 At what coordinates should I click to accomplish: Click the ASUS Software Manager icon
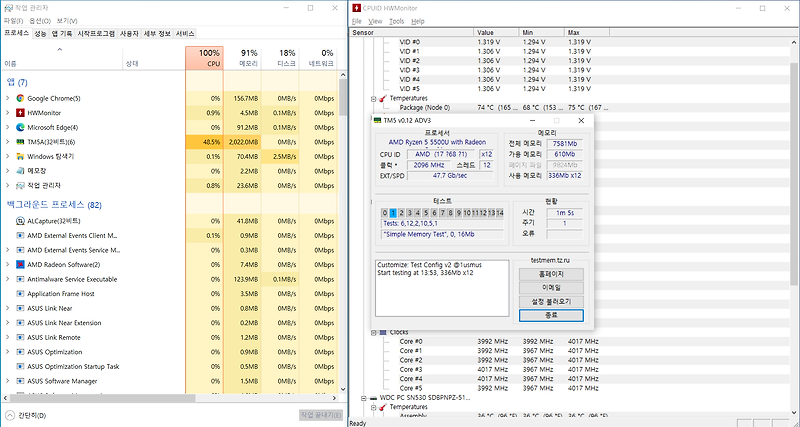coord(20,381)
